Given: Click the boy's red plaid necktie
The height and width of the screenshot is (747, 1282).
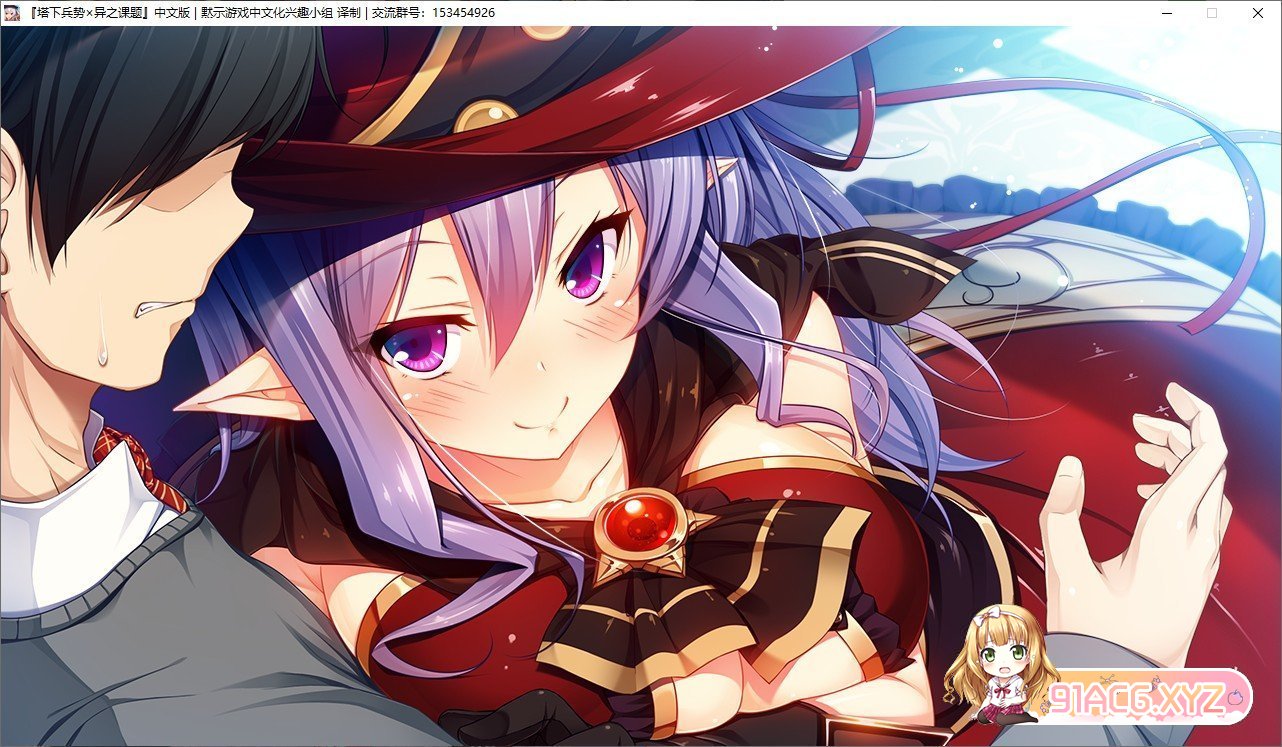Looking at the screenshot, I should [140, 466].
